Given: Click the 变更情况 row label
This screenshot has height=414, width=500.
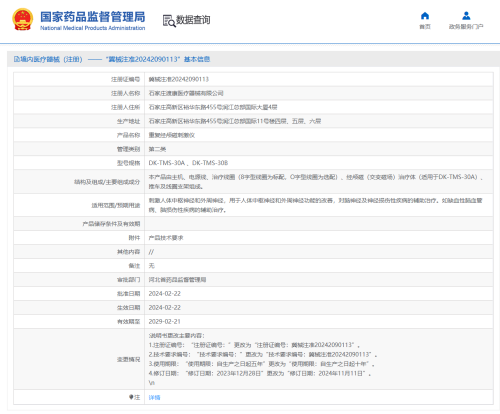Looking at the screenshot, I should pos(128,359).
